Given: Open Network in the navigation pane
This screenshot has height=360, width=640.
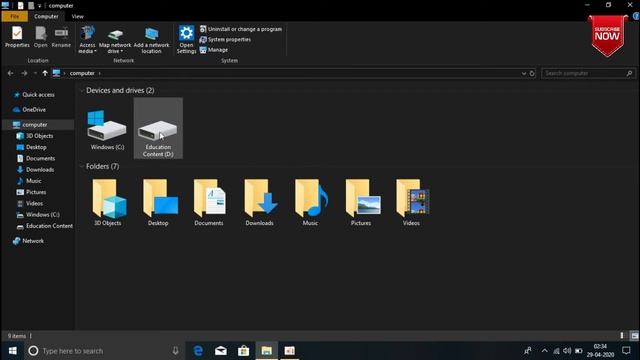Looking at the screenshot, I should pos(33,241).
